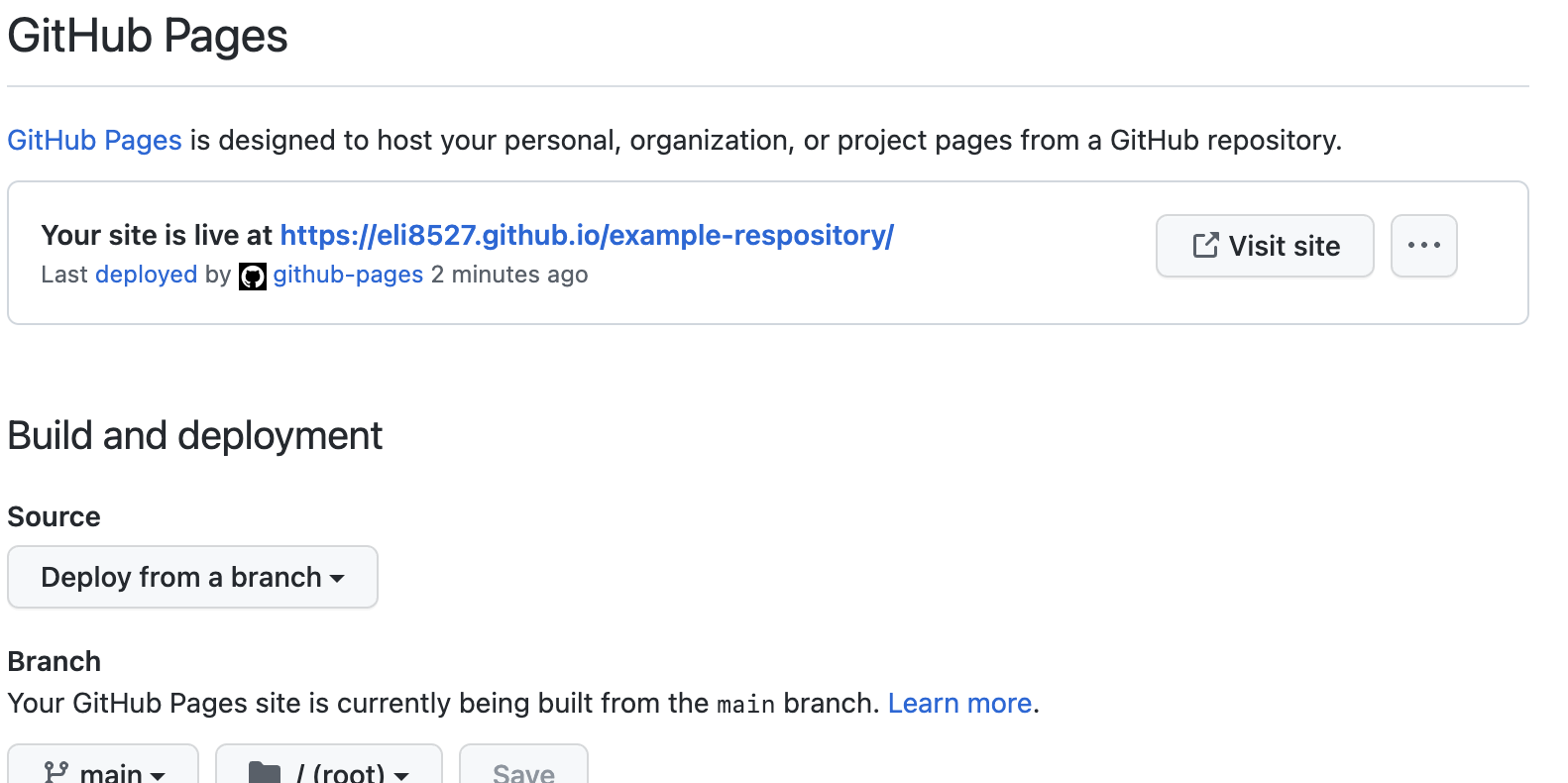
Task: Open the three-dot options menu
Action: pyautogui.click(x=1423, y=246)
